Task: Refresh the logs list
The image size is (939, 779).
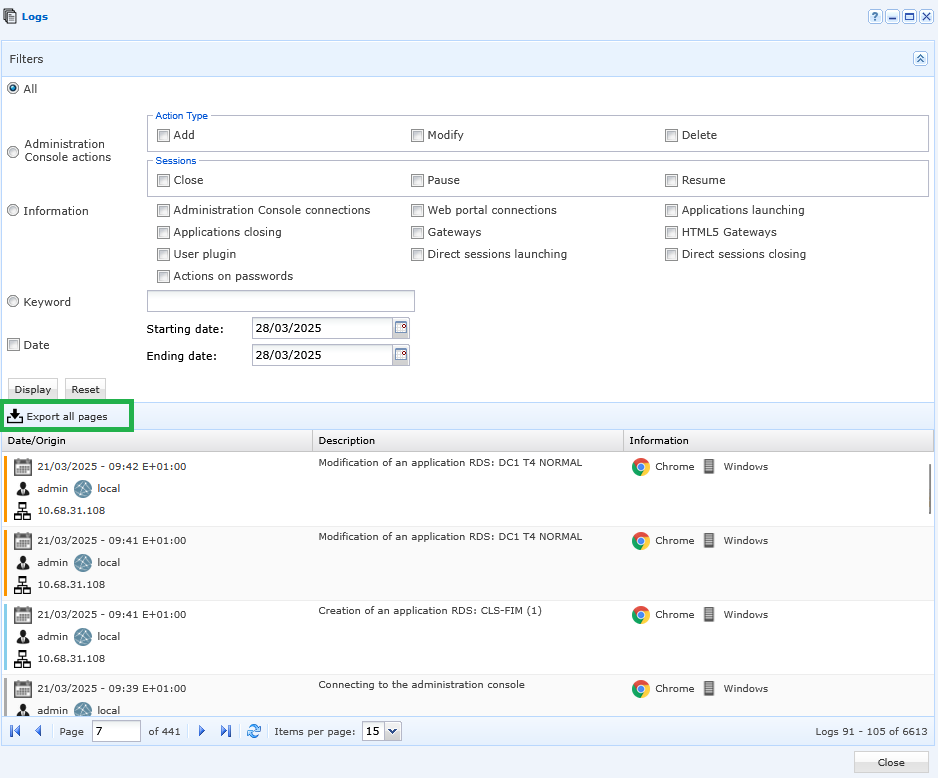Action: 254,731
